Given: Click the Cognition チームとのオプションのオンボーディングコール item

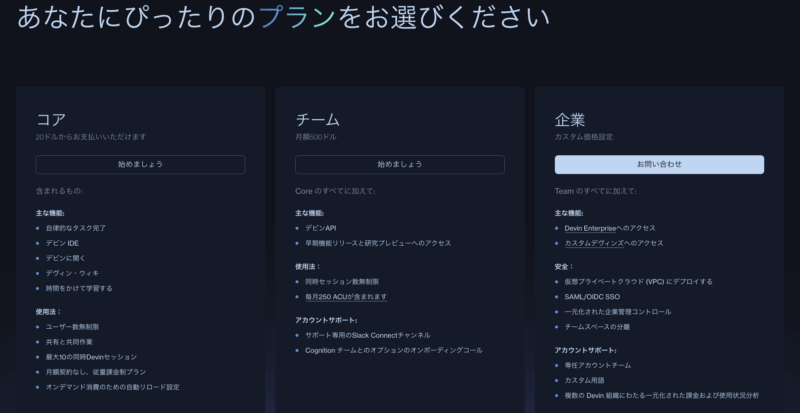Looking at the screenshot, I should (x=394, y=350).
